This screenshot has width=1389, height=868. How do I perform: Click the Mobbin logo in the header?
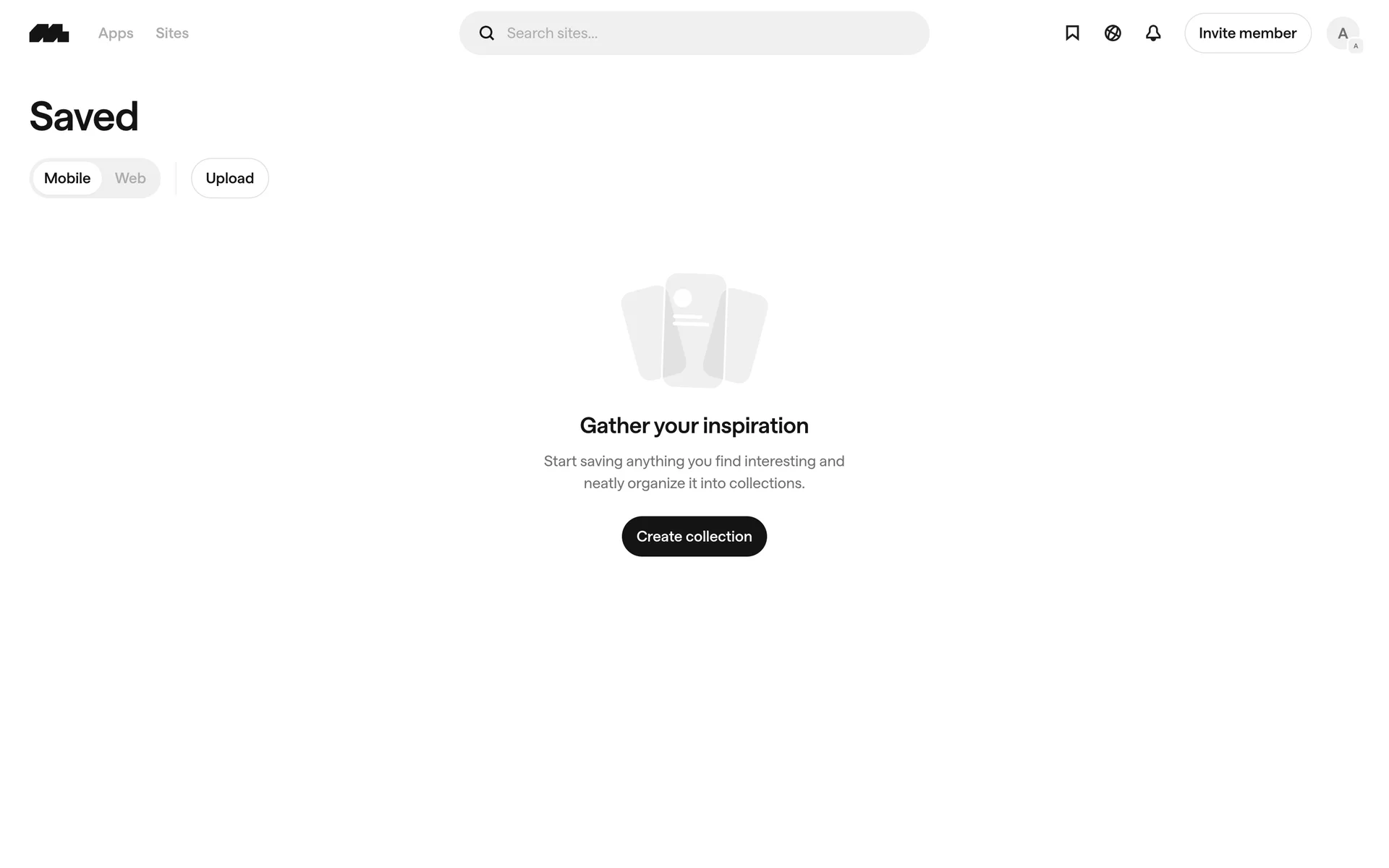pyautogui.click(x=49, y=33)
